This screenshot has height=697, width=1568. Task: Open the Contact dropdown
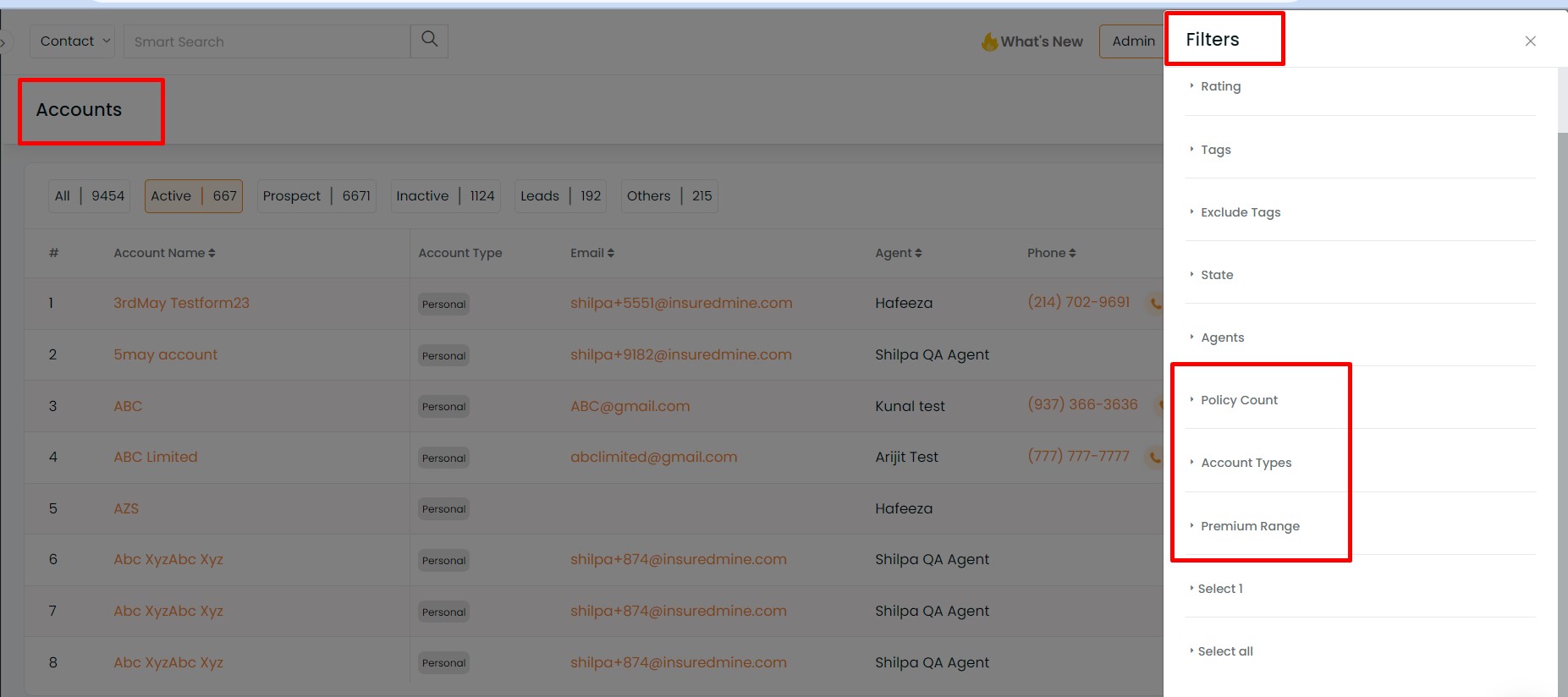[72, 41]
